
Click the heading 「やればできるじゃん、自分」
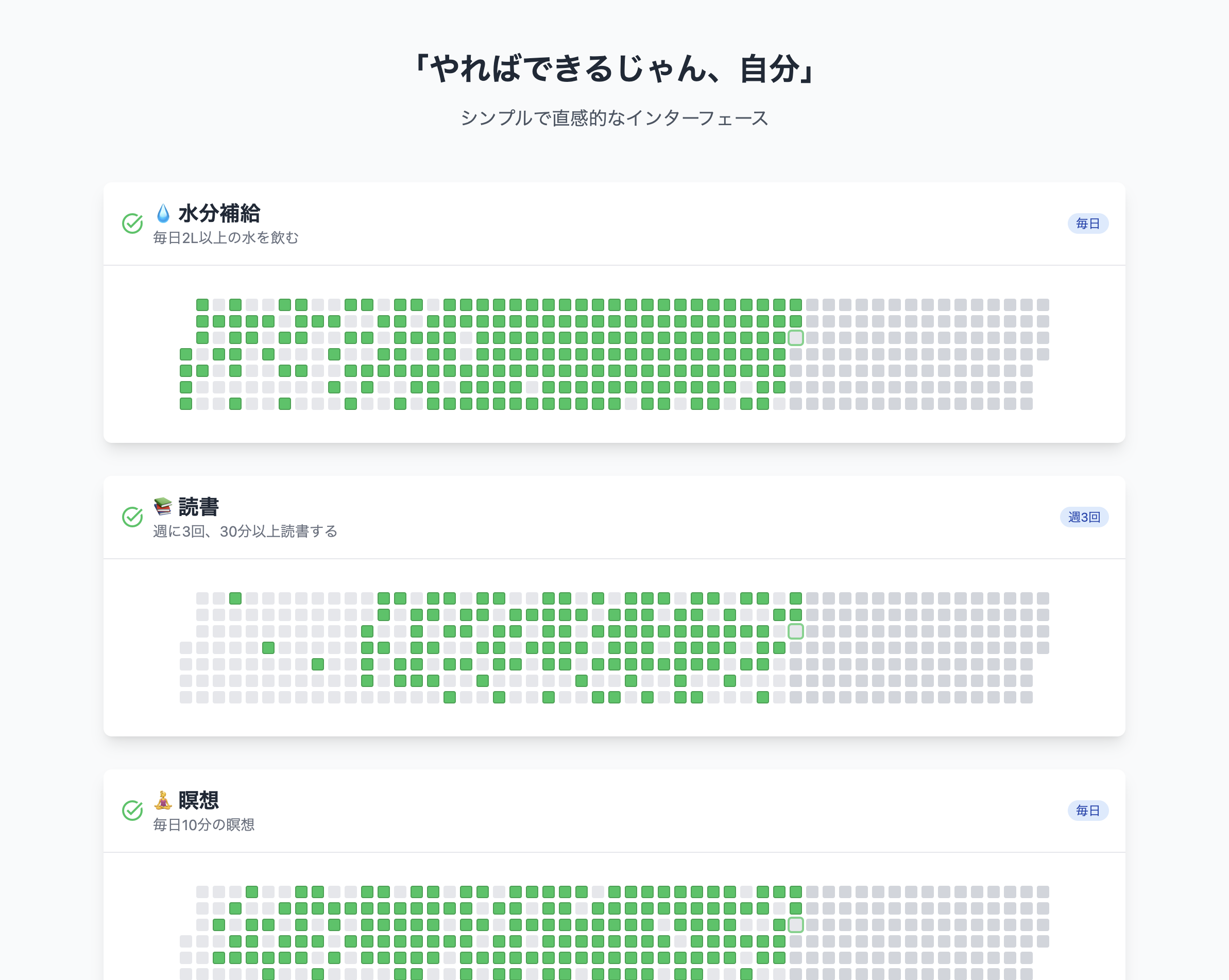tap(614, 69)
